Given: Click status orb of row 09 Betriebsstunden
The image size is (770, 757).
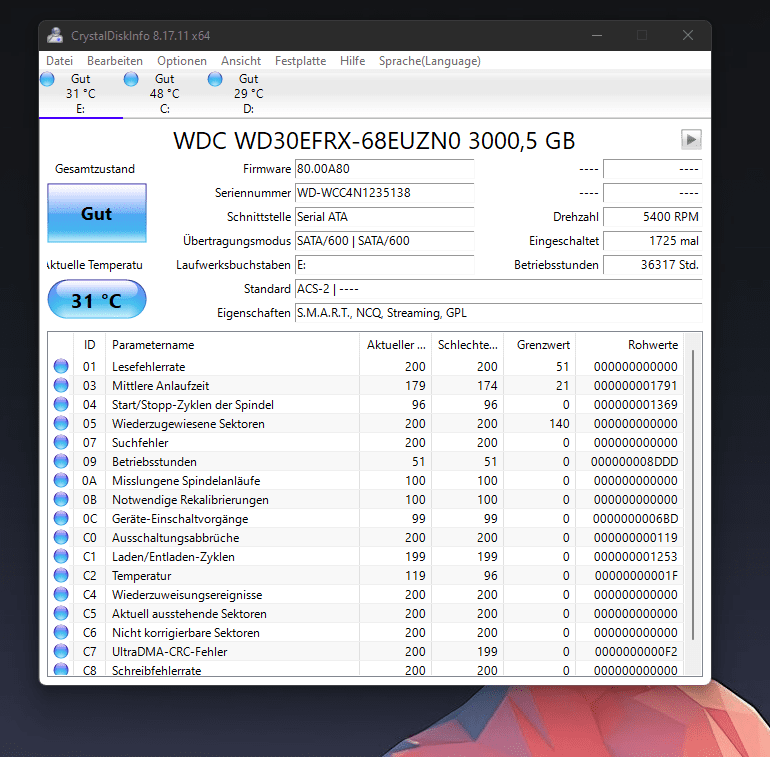Looking at the screenshot, I should pyautogui.click(x=61, y=461).
